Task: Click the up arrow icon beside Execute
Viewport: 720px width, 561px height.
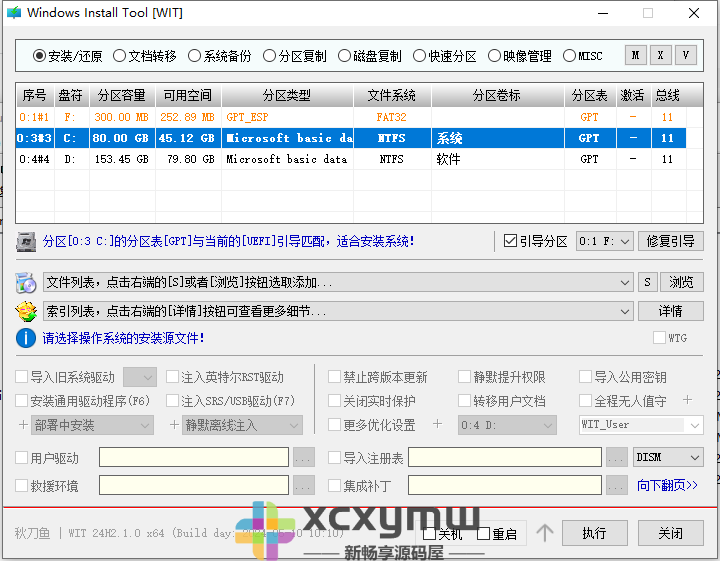Action: (545, 533)
